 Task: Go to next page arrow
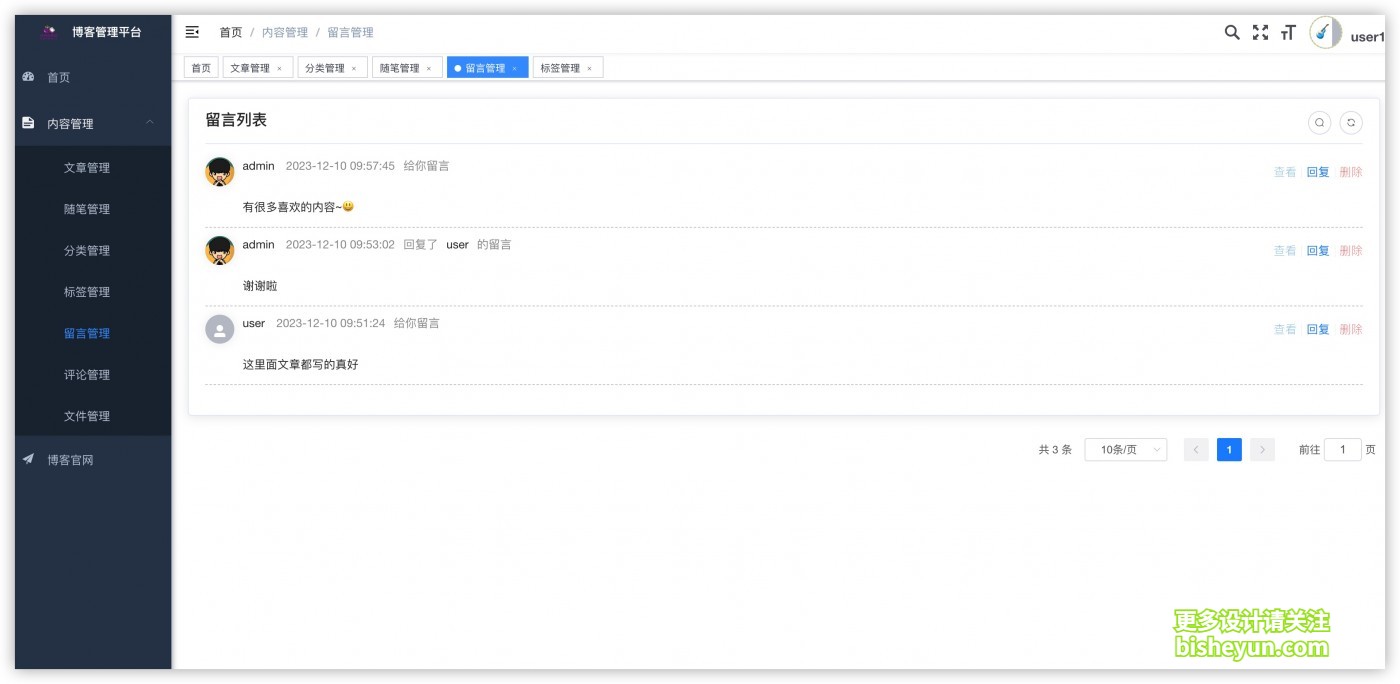pyautogui.click(x=1262, y=450)
